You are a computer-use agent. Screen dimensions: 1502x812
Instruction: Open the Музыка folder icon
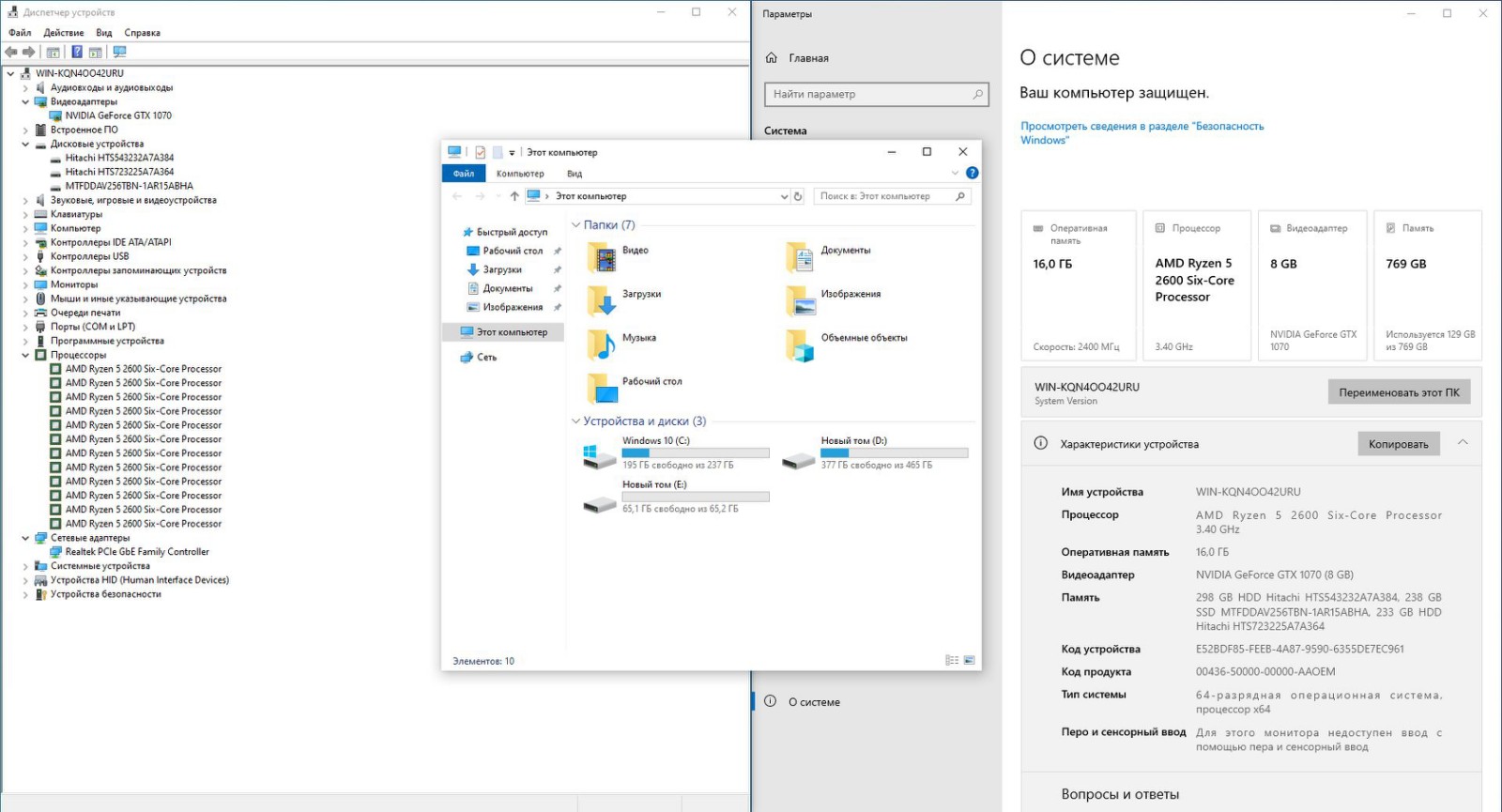[x=601, y=345]
